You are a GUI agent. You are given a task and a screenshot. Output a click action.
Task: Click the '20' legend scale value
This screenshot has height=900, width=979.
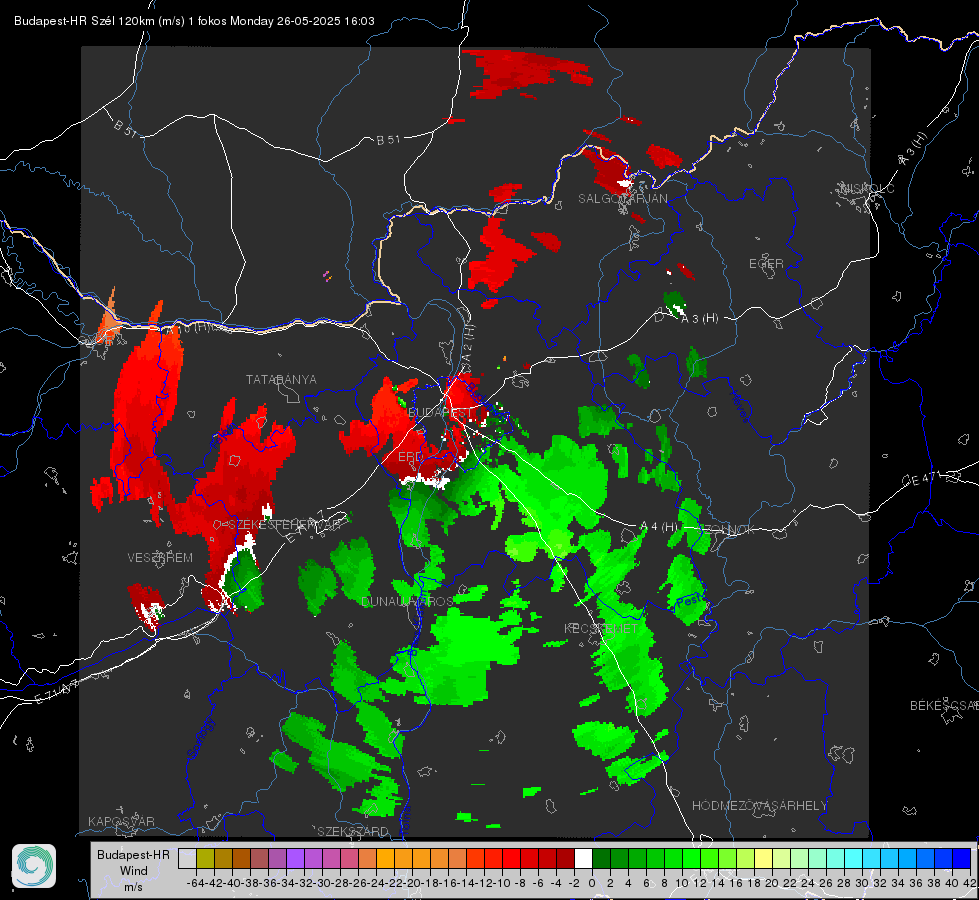tap(772, 883)
